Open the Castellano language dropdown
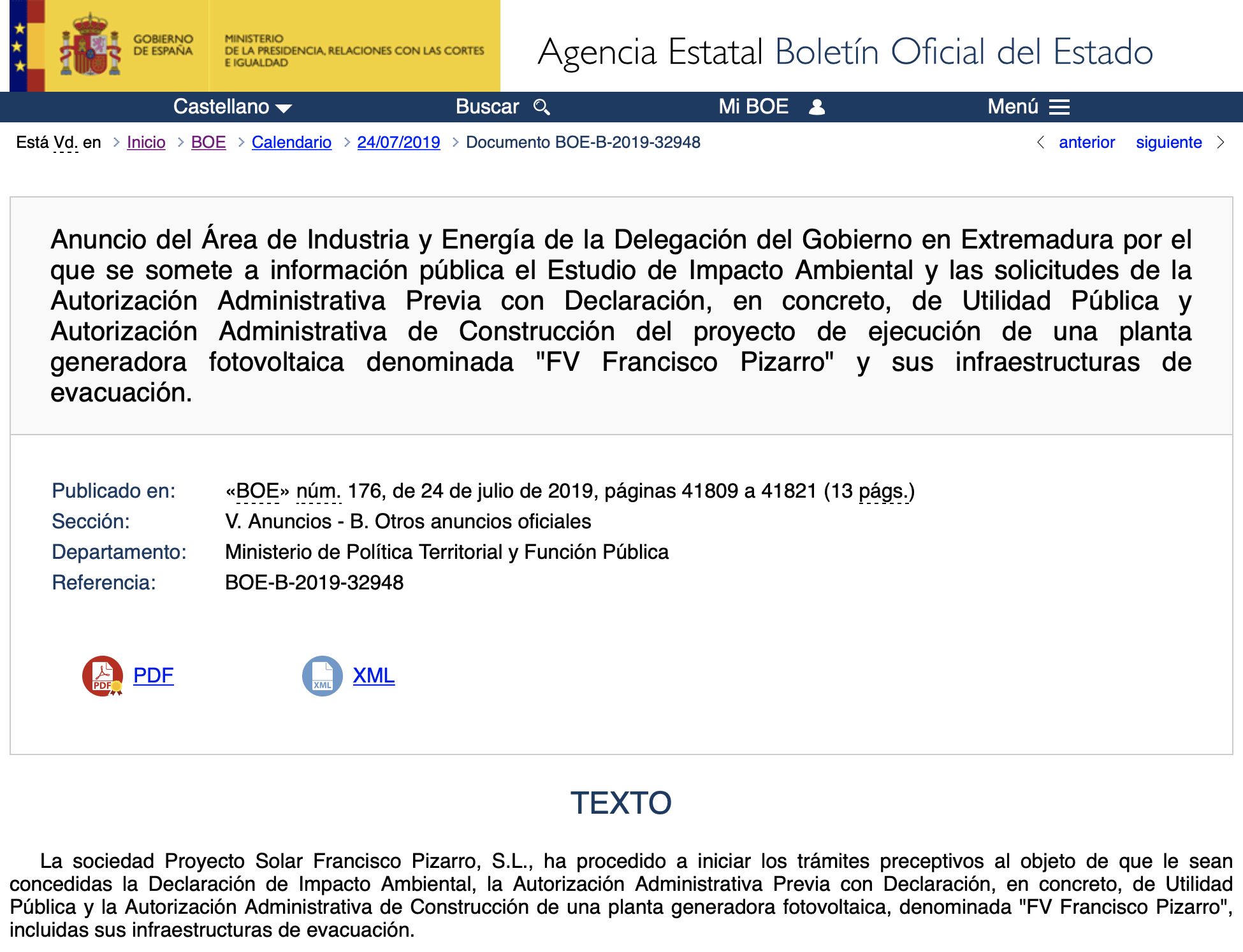The image size is (1243, 952). (232, 106)
